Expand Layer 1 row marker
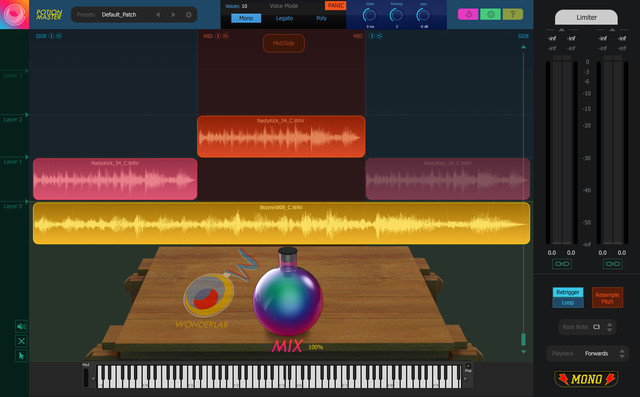Image resolution: width=640 pixels, height=397 pixels. click(x=27, y=157)
